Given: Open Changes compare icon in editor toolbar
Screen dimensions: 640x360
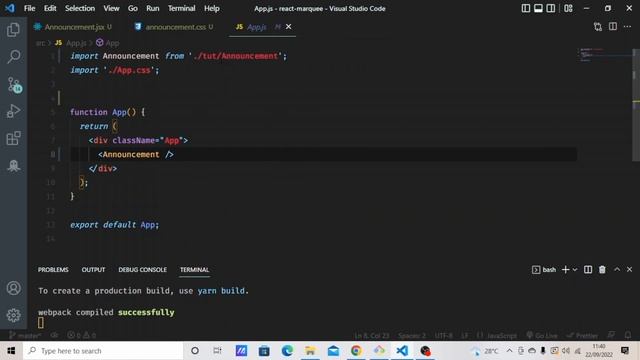Looking at the screenshot, I should (x=598, y=27).
